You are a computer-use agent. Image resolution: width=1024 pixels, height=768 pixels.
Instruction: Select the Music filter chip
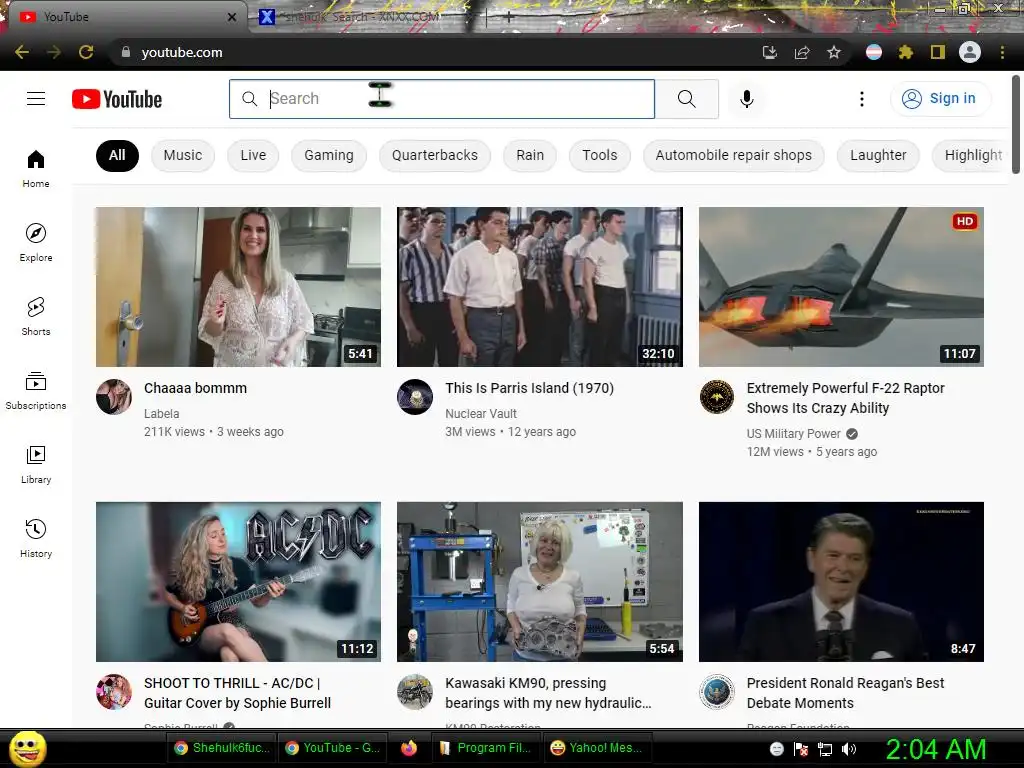pos(183,155)
